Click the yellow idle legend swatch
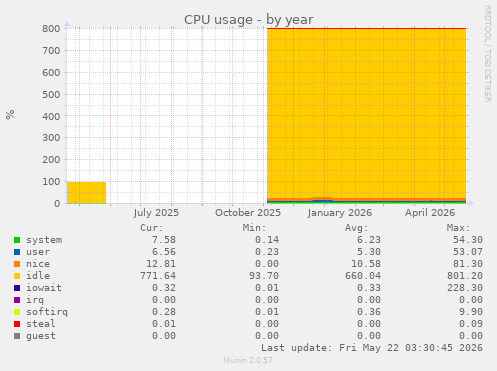The image size is (497, 371). 17,276
